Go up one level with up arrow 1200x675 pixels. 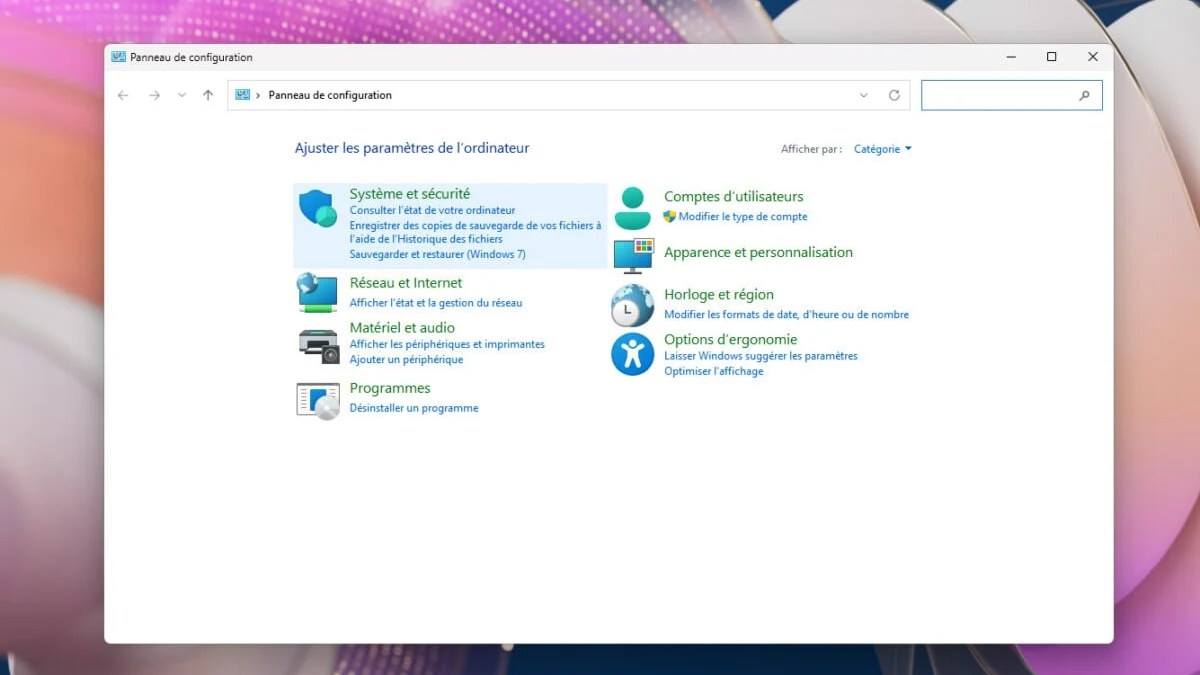click(x=208, y=95)
